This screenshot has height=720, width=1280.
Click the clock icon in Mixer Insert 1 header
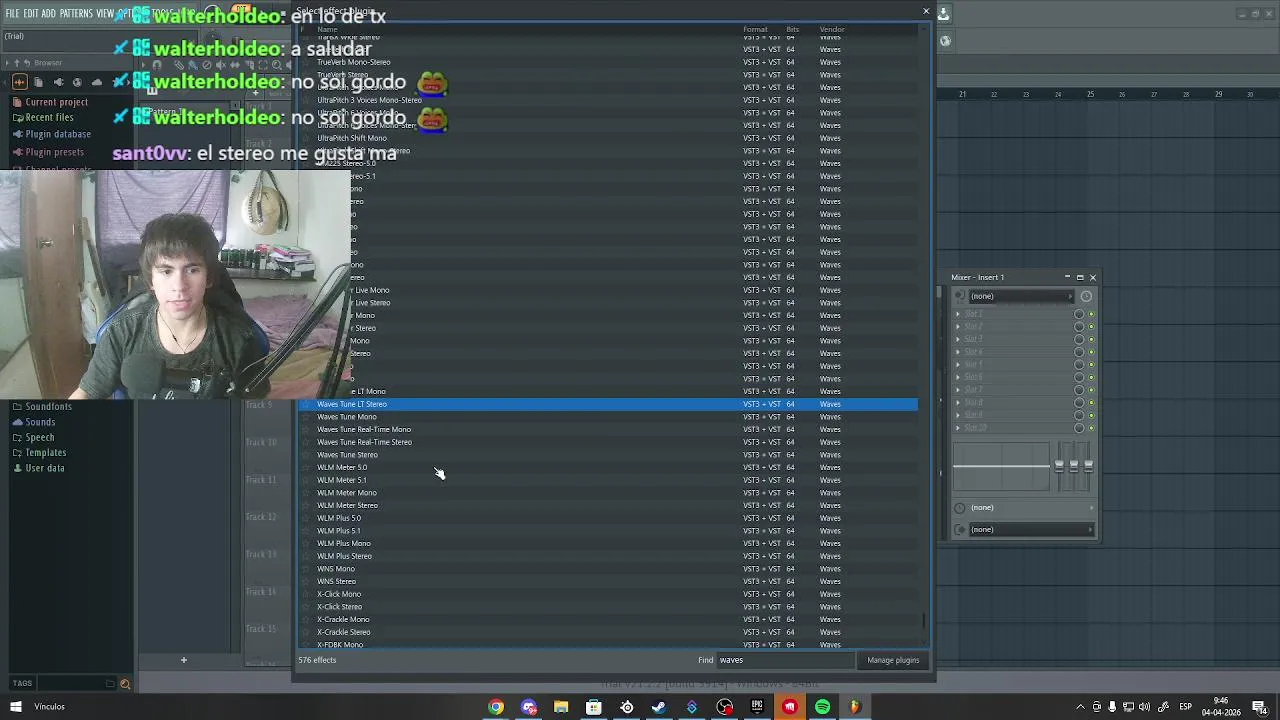(1086, 296)
